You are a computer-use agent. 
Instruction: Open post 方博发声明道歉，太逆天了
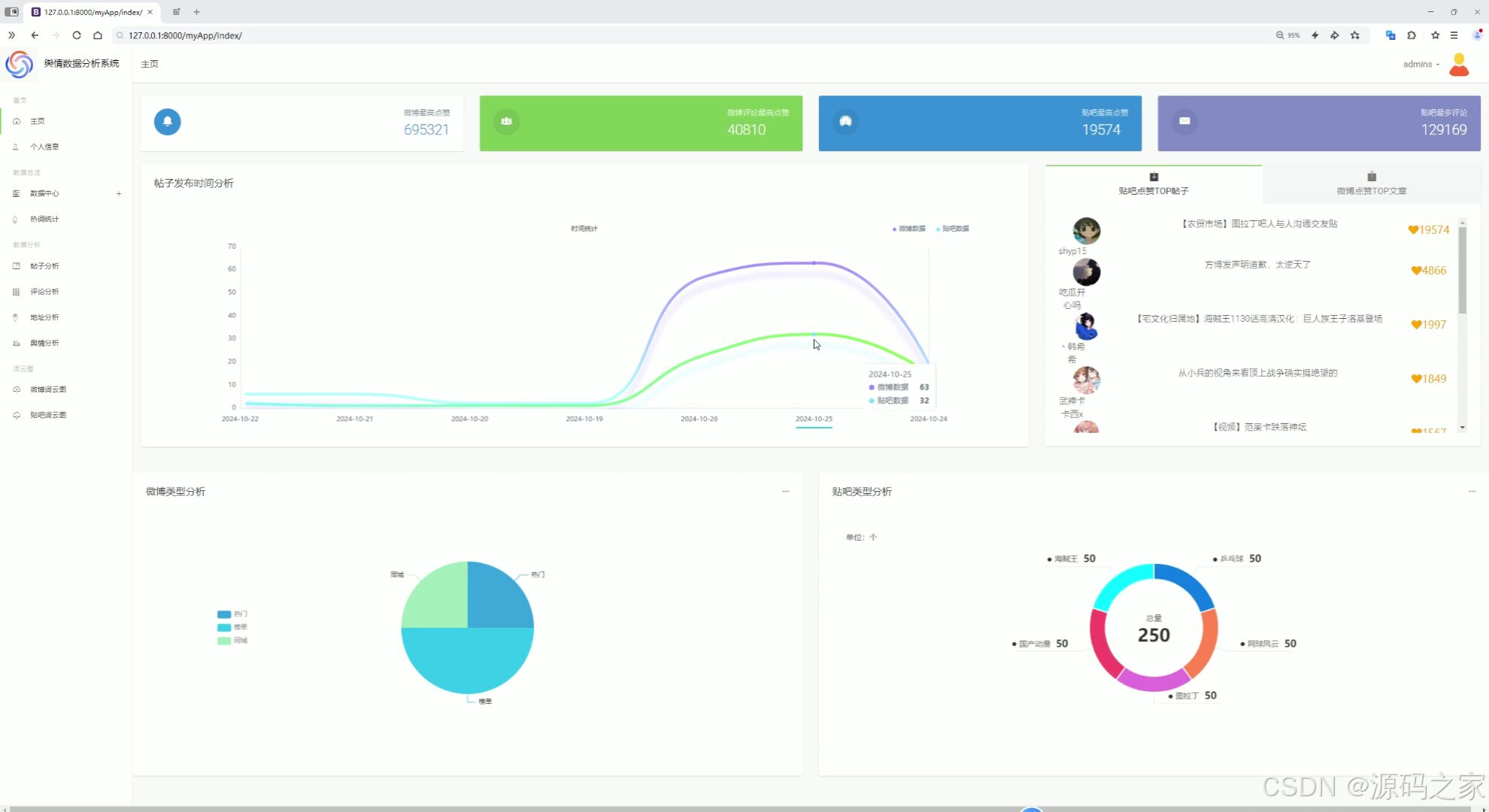pos(1257,265)
